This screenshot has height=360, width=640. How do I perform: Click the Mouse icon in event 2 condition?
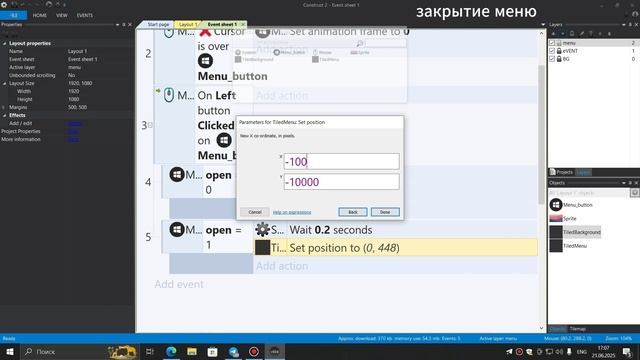click(169, 32)
